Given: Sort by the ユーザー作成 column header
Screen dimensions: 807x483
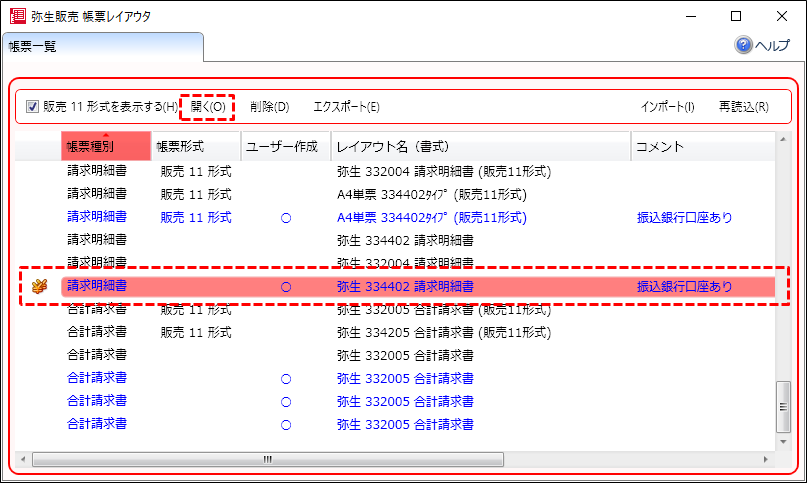Looking at the screenshot, I should pos(286,146).
